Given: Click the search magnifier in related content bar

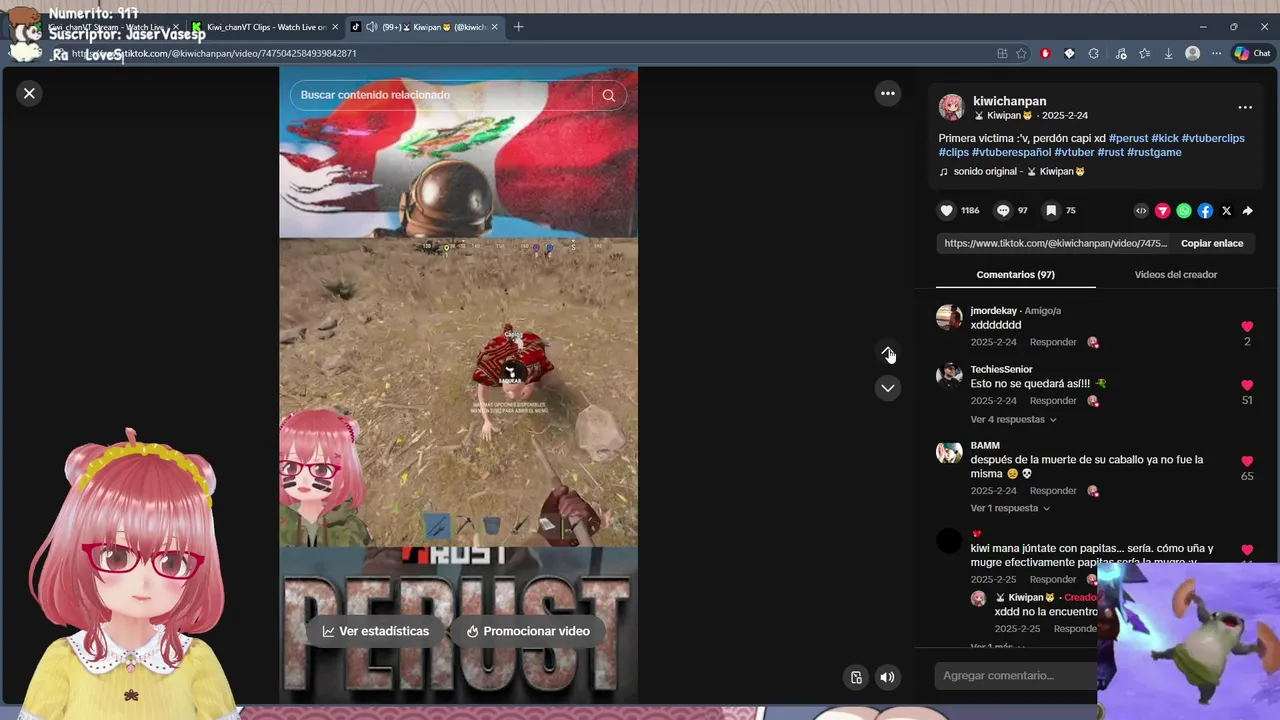Looking at the screenshot, I should tap(608, 95).
